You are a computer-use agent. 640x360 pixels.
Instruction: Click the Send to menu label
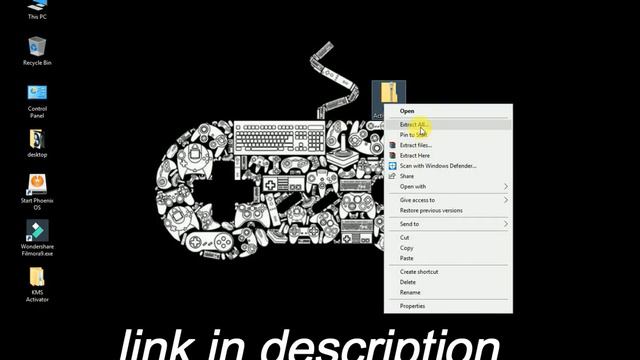(x=409, y=224)
